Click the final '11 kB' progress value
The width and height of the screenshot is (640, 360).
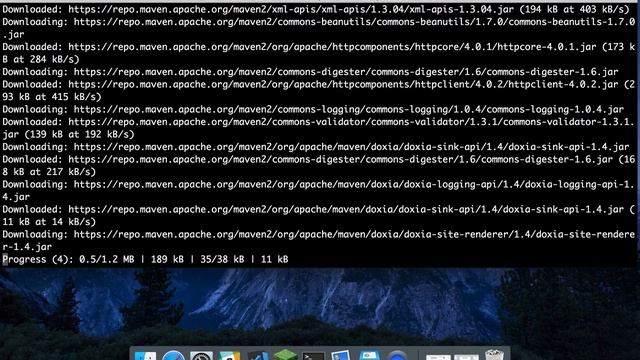click(275, 259)
